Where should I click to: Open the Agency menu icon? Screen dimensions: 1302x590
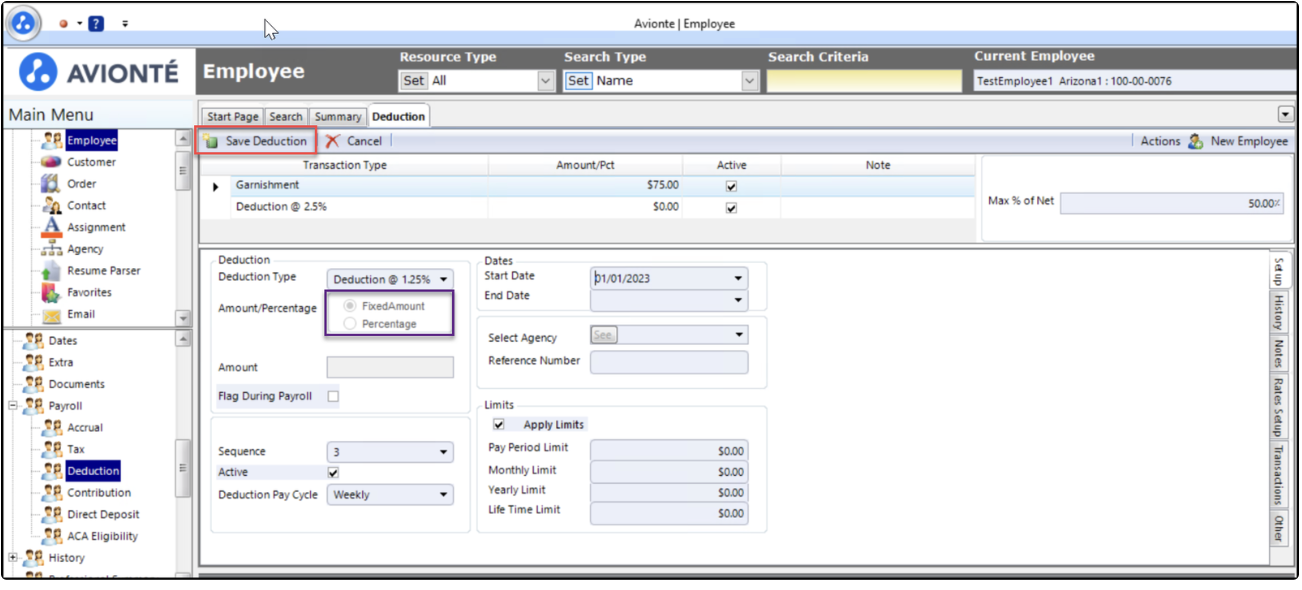click(x=51, y=249)
